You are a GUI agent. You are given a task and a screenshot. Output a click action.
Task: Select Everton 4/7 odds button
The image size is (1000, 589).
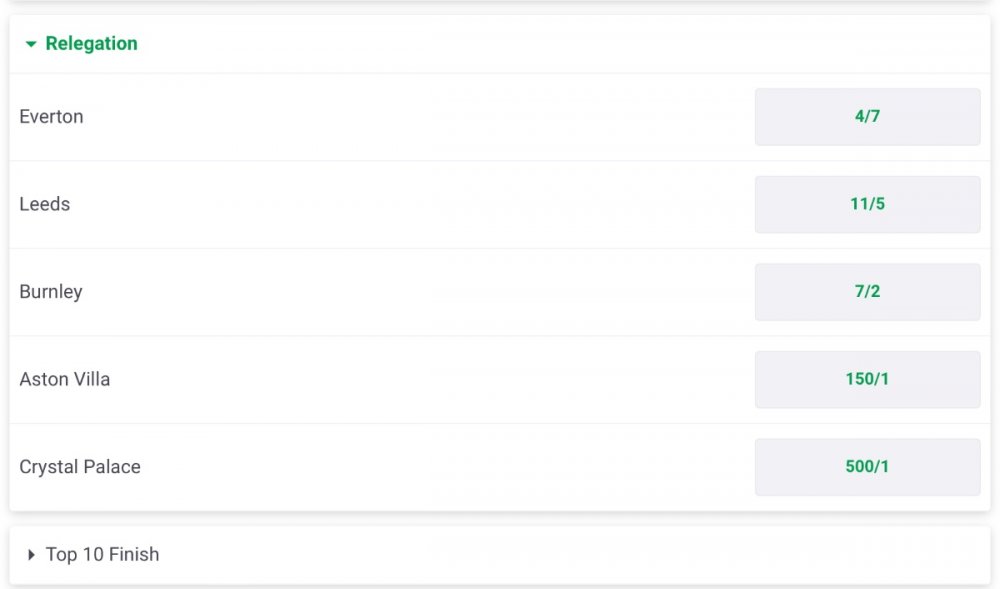pos(867,117)
